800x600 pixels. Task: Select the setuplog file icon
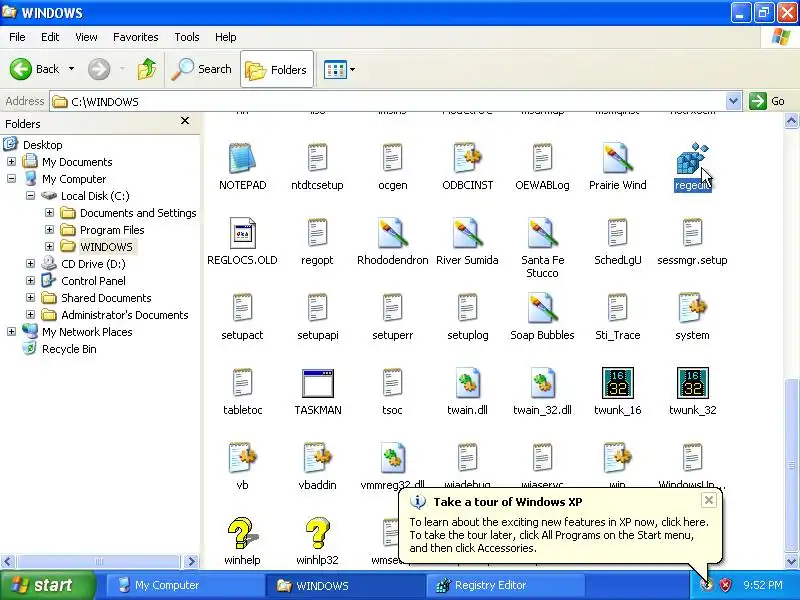(467, 308)
